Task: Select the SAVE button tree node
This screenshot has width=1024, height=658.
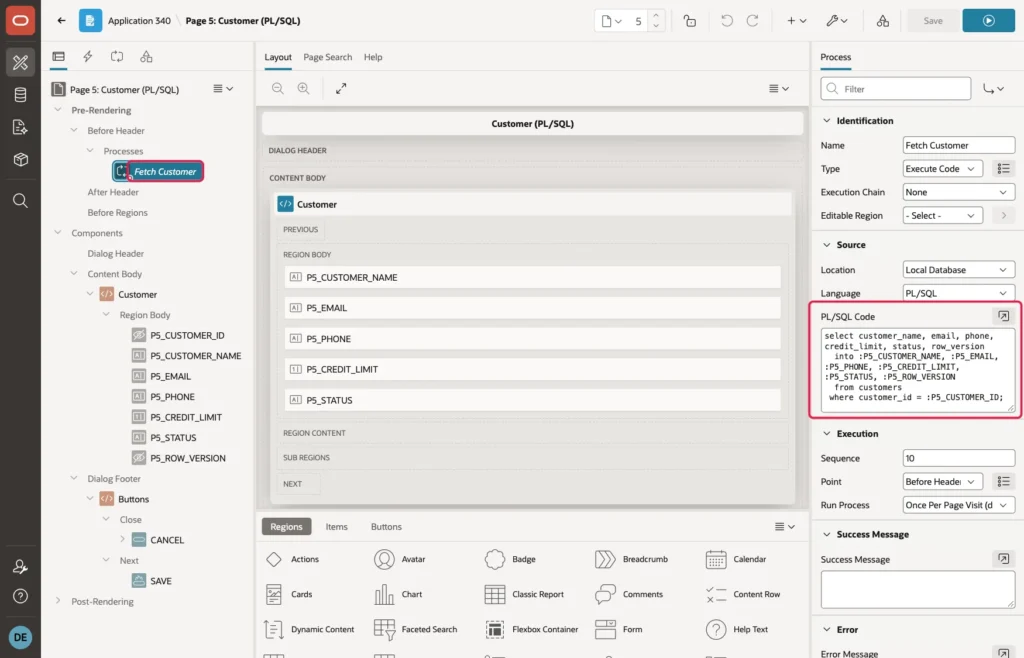Action: click(x=161, y=581)
